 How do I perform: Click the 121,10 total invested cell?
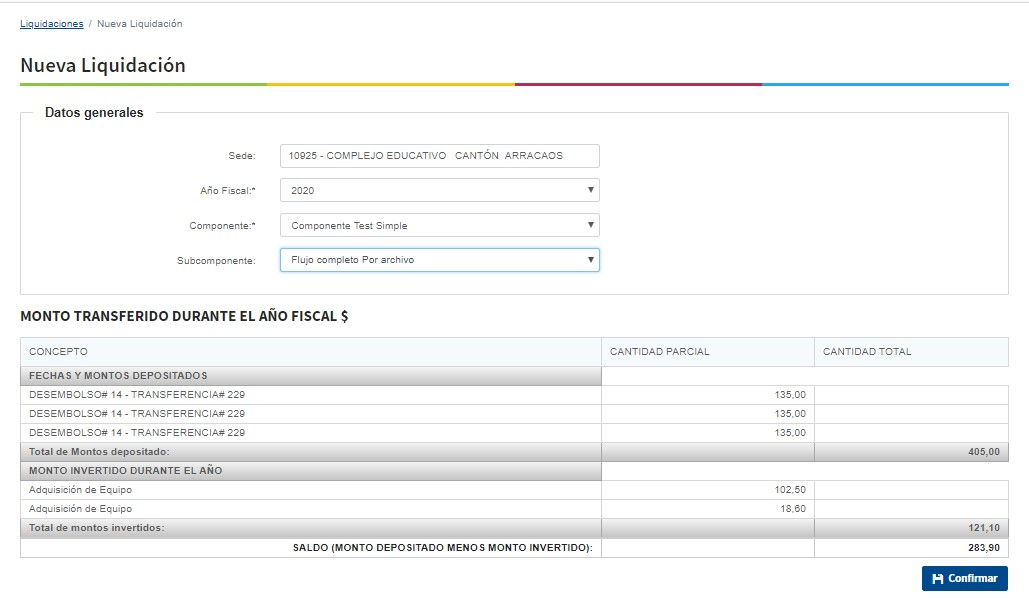point(983,528)
